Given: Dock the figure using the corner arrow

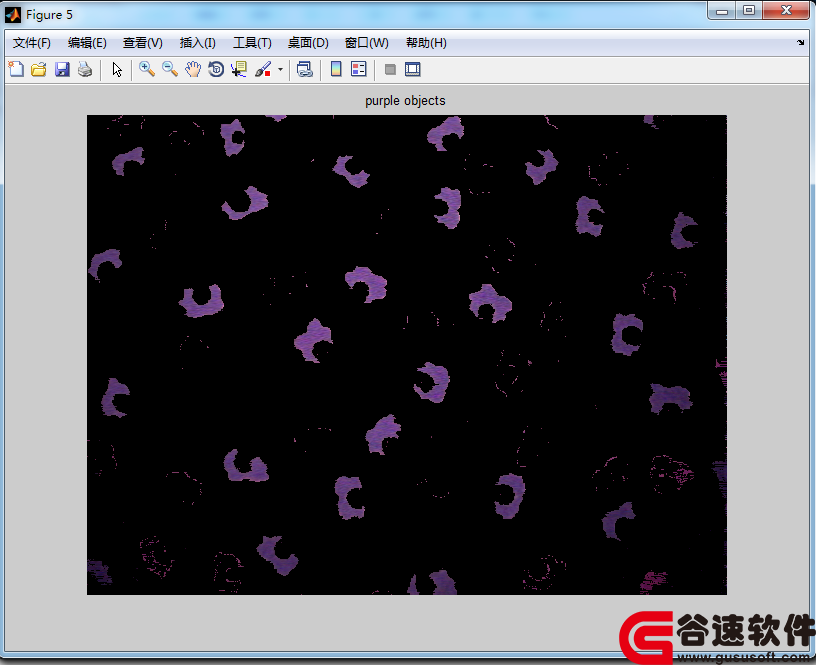Looking at the screenshot, I should click(800, 43).
